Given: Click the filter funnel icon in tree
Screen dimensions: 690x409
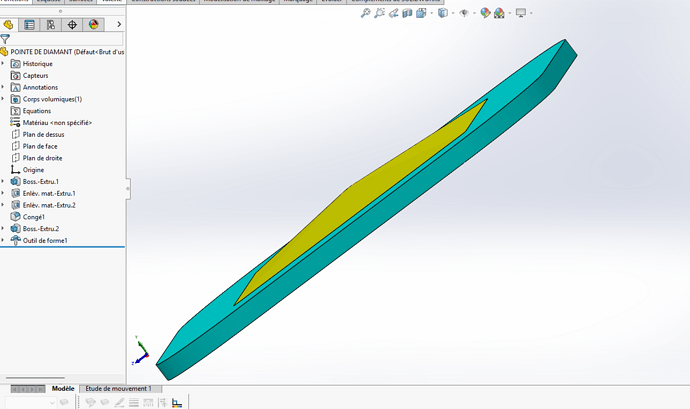Looking at the screenshot, I should click(6, 39).
